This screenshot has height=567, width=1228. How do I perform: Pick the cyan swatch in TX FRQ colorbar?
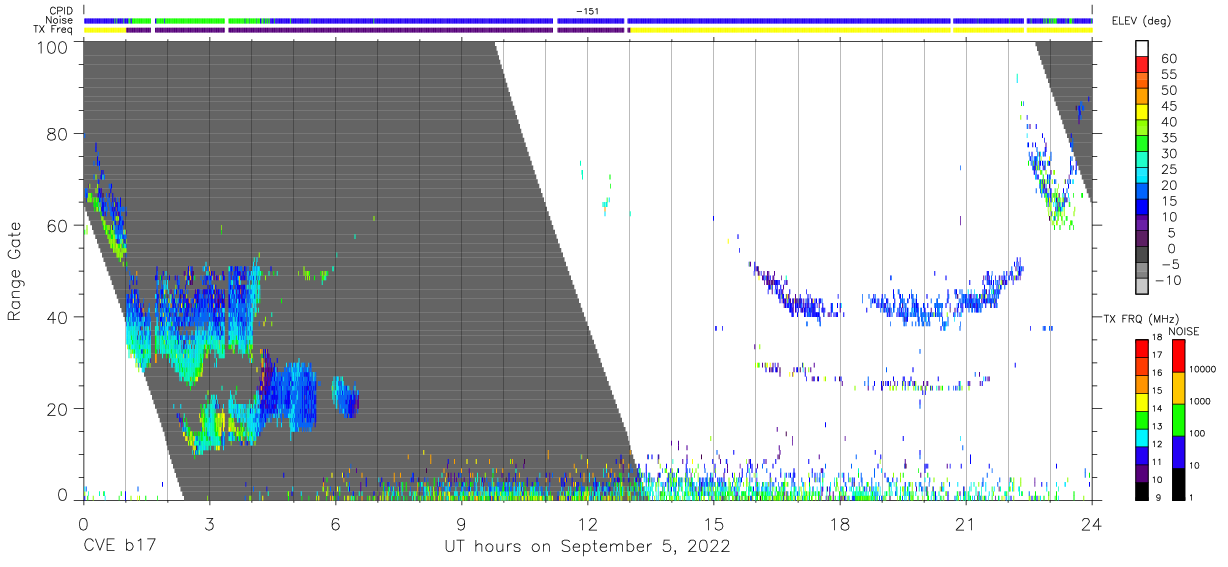pyautogui.click(x=1142, y=438)
